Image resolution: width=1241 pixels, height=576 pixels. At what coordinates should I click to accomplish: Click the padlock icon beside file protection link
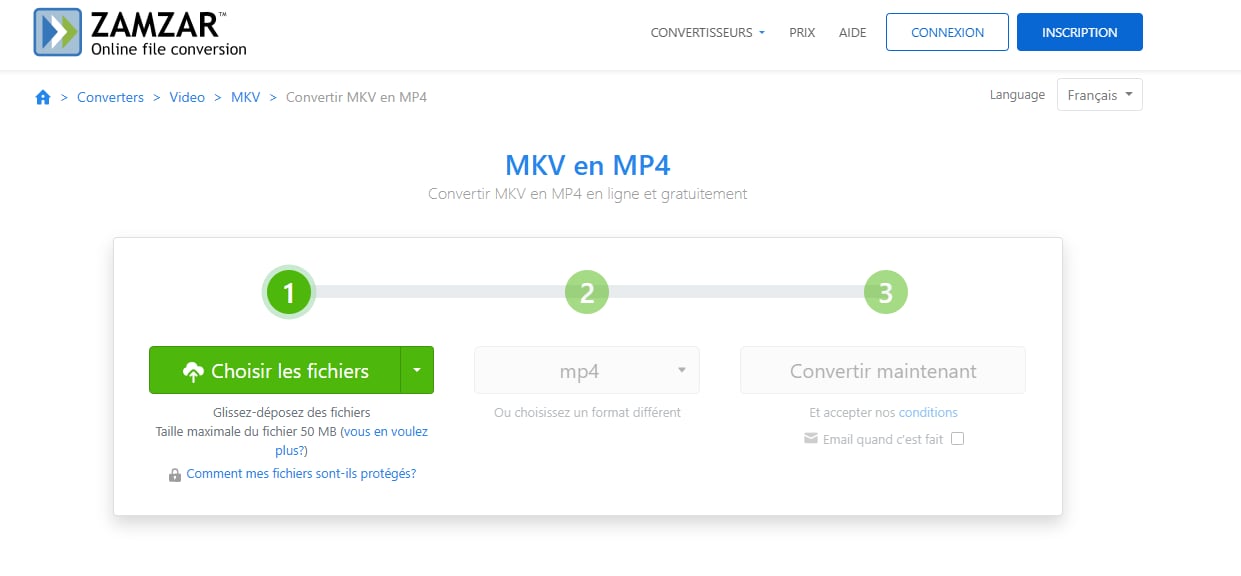175,474
